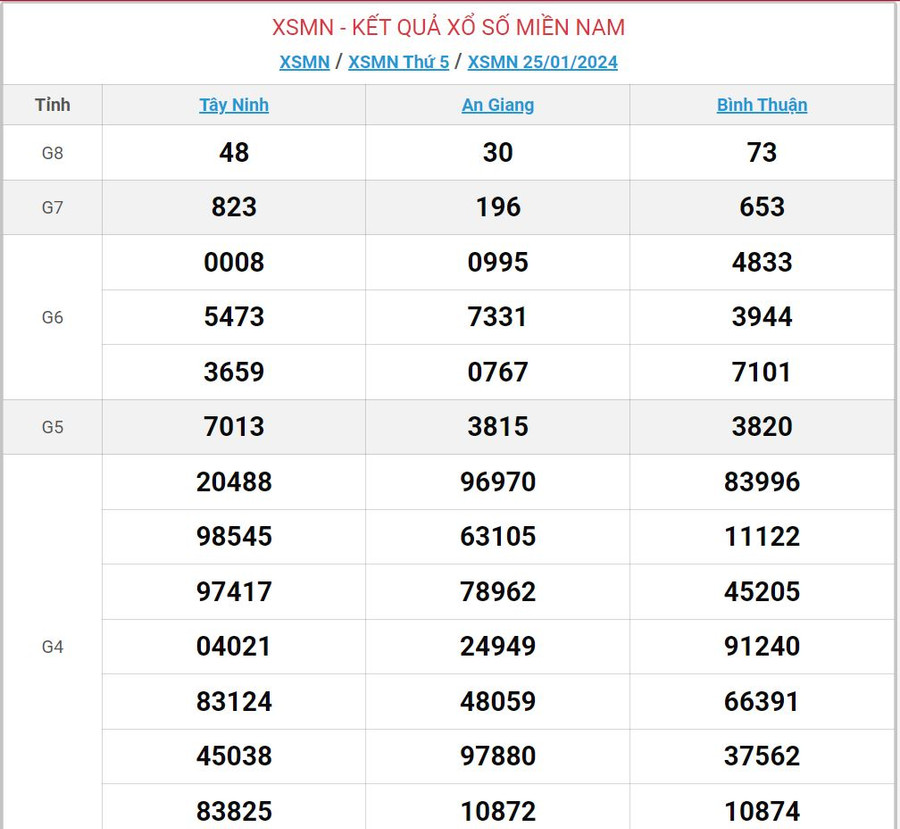The height and width of the screenshot is (829, 900).
Task: Select the G5 row label
Action: pos(52,427)
